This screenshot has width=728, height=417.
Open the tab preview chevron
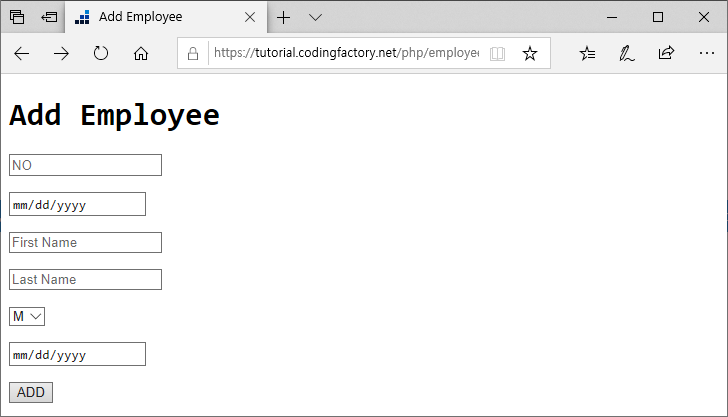click(x=315, y=18)
